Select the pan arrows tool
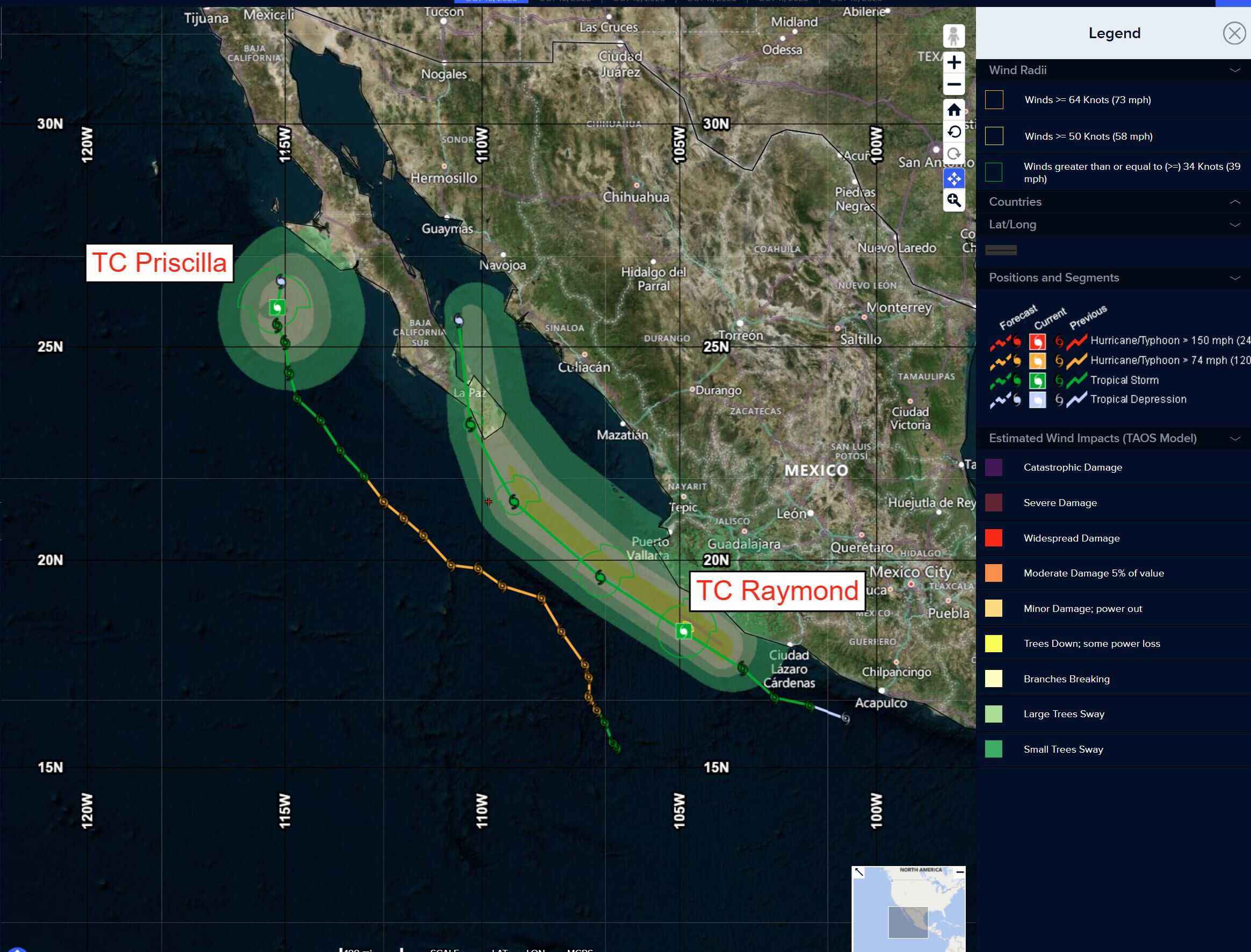This screenshot has width=1251, height=952. 954,179
